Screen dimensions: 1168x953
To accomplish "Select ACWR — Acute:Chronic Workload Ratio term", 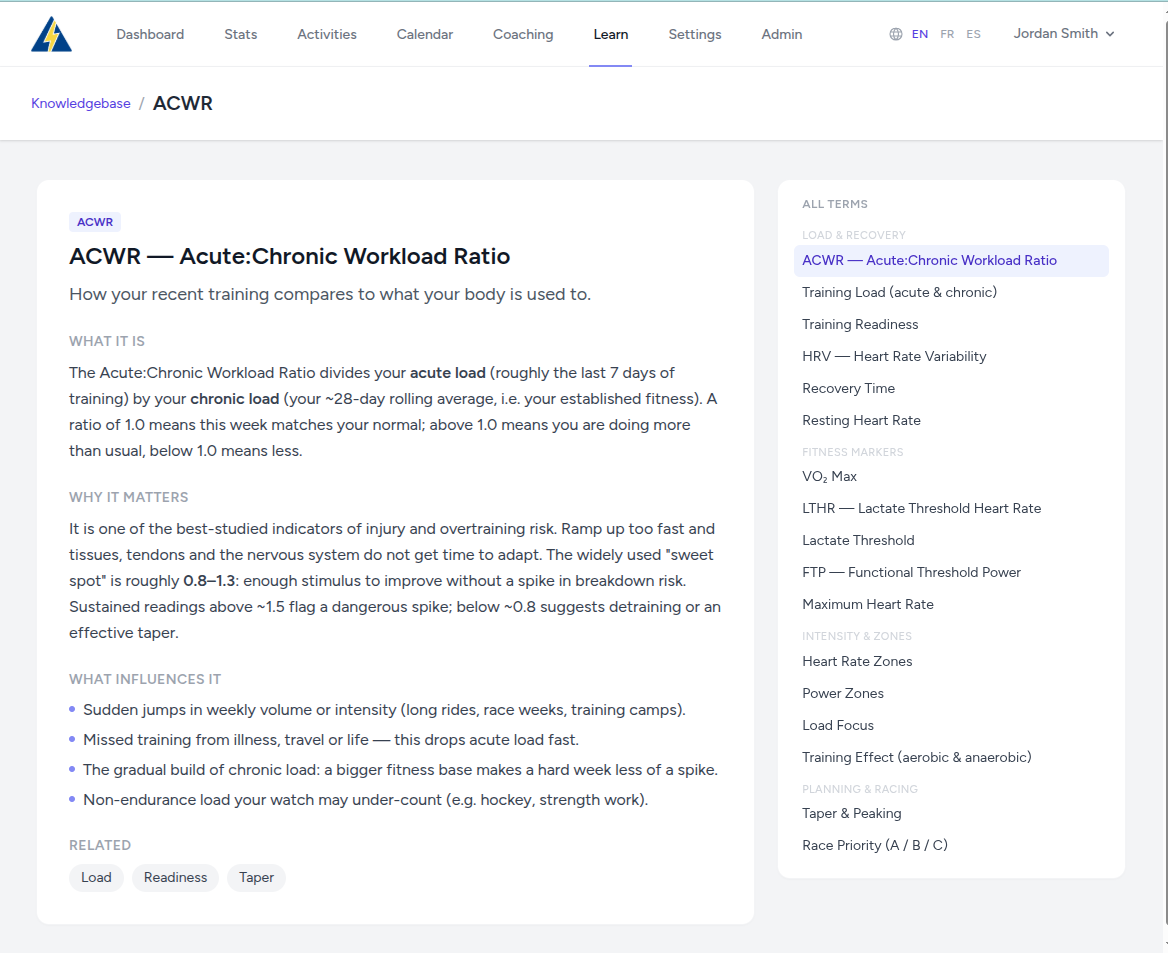I will coord(951,261).
